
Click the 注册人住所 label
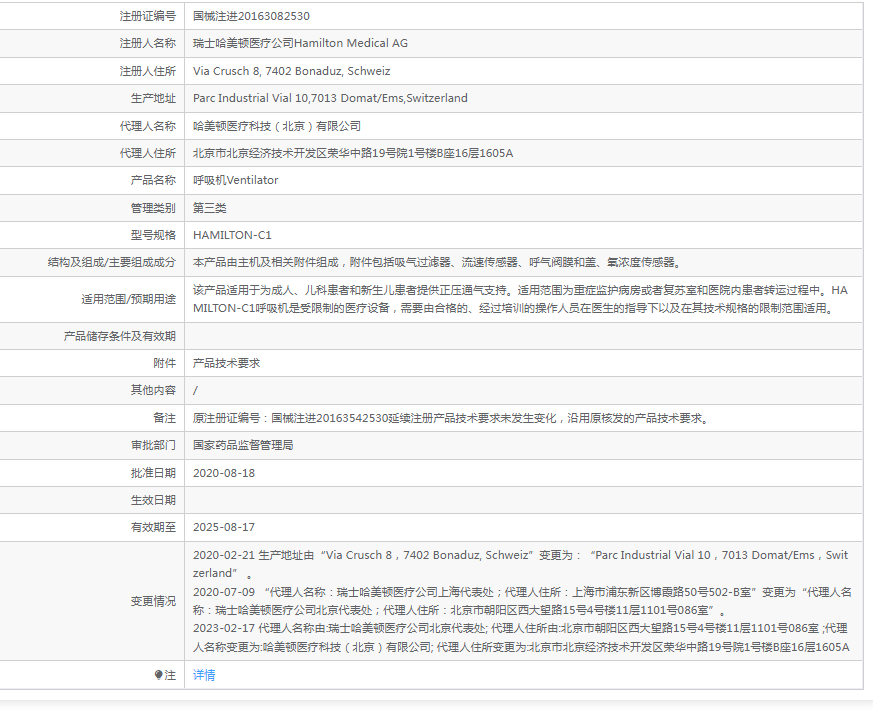(148, 71)
